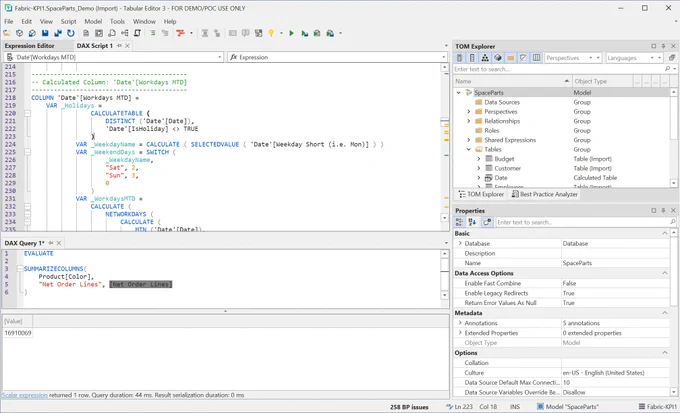This screenshot has width=680, height=413.
Task: Expand the Annotations property row
Action: tap(460, 323)
